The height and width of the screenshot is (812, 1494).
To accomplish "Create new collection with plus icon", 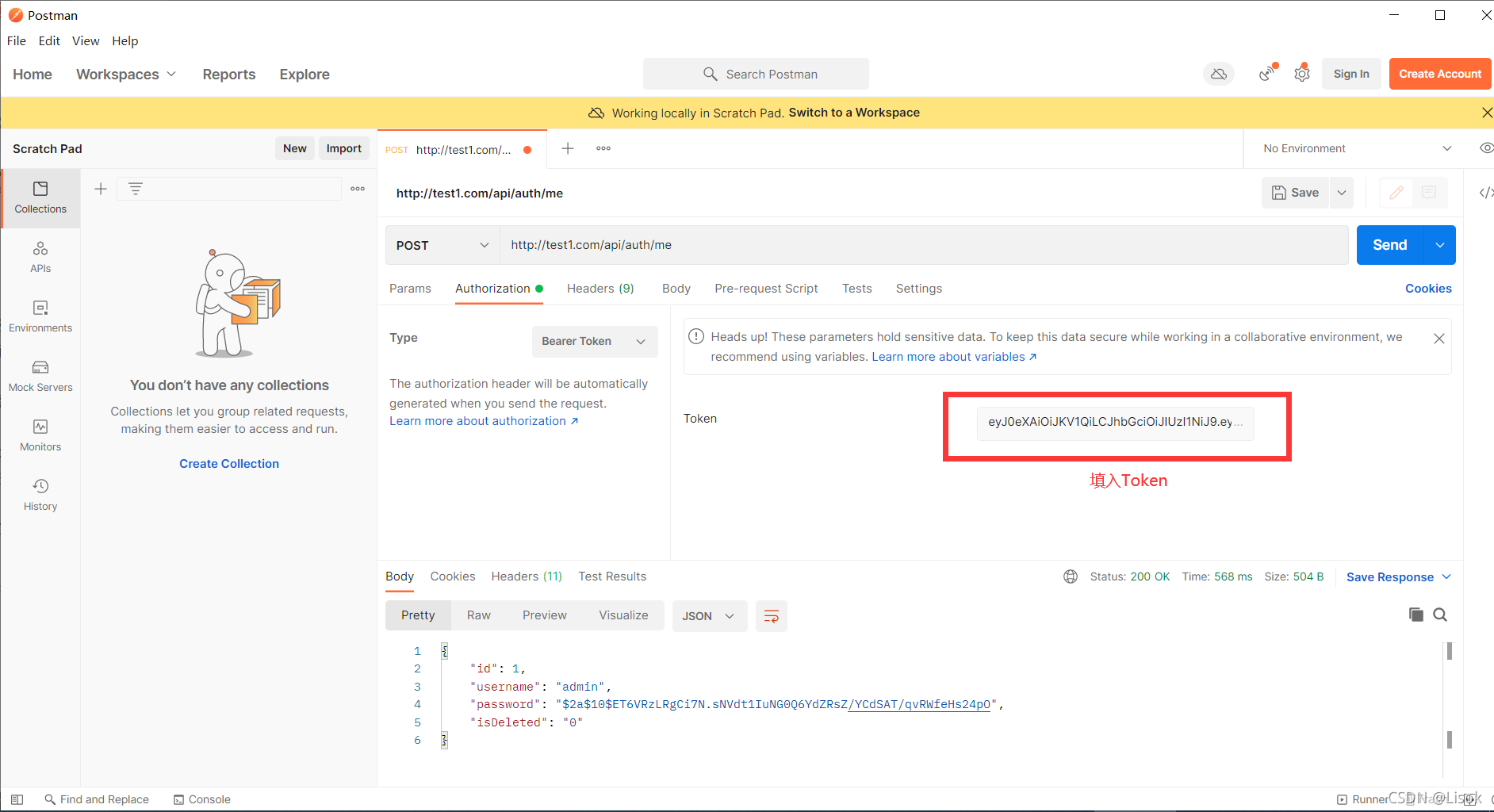I will [x=101, y=189].
